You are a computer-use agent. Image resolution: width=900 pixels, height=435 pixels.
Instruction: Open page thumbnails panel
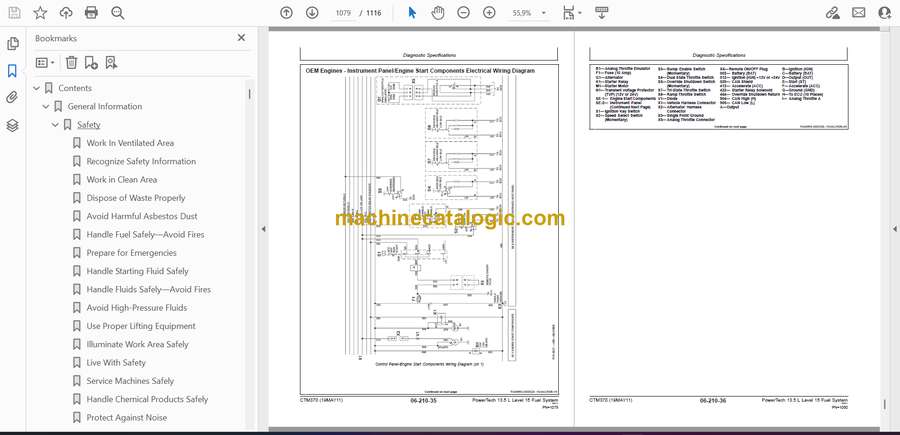pyautogui.click(x=13, y=44)
